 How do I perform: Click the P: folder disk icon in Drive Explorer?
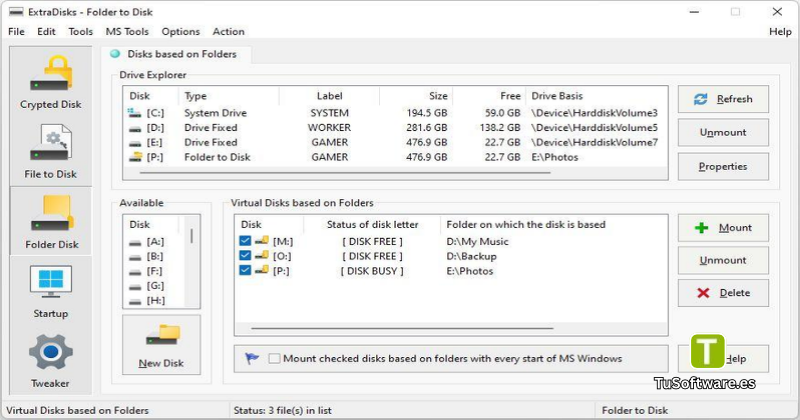(x=135, y=157)
